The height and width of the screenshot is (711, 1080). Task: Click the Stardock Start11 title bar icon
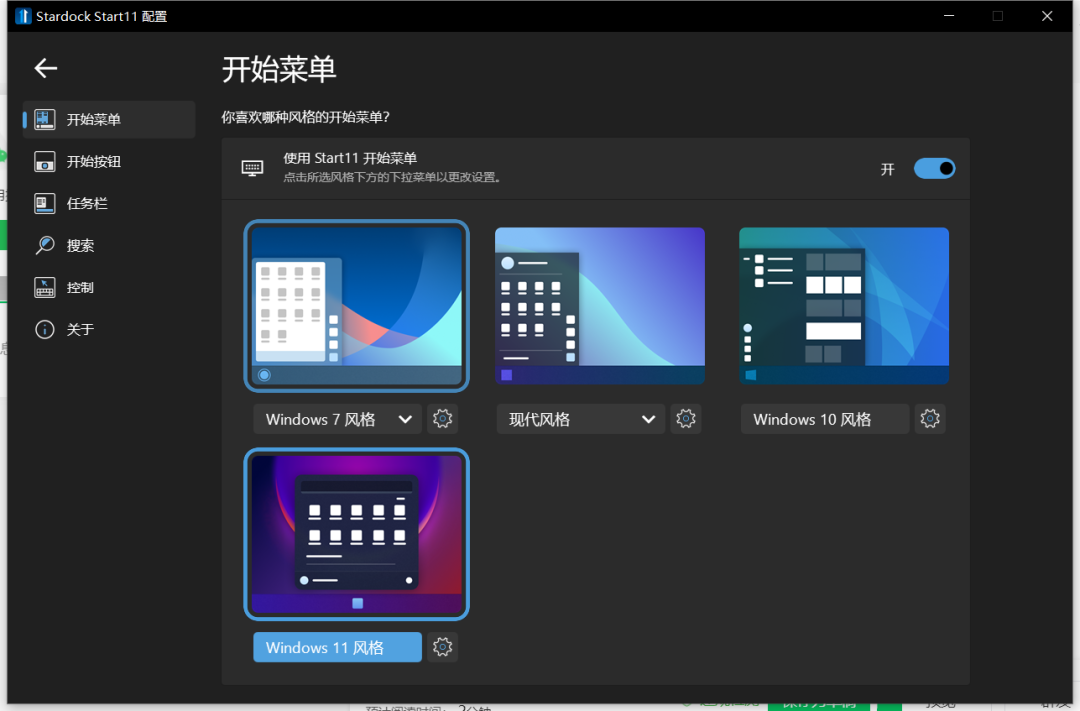(23, 16)
